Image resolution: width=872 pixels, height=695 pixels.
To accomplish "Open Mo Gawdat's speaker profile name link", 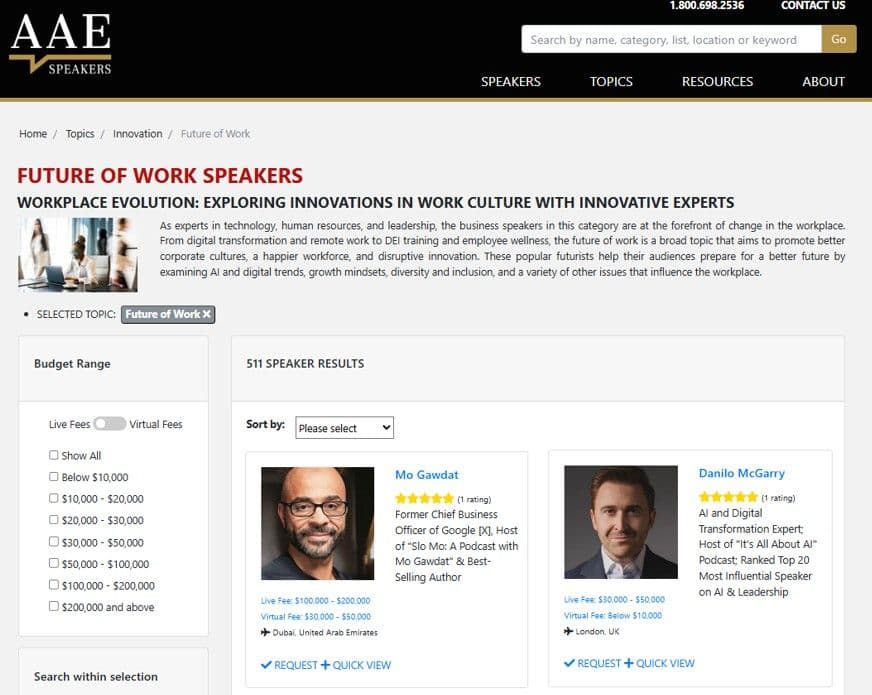I will [x=427, y=475].
